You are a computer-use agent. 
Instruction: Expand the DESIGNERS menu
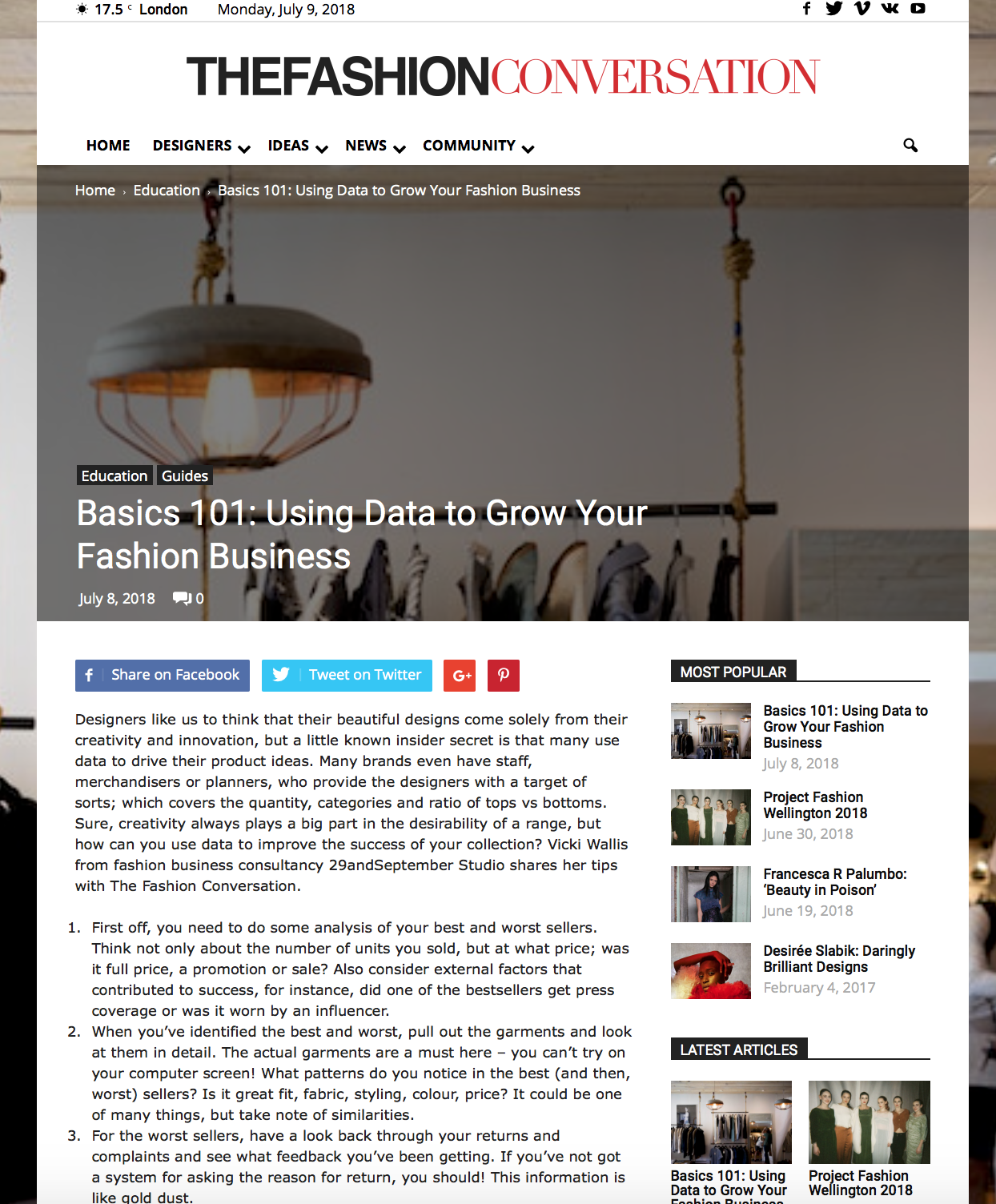pos(201,145)
